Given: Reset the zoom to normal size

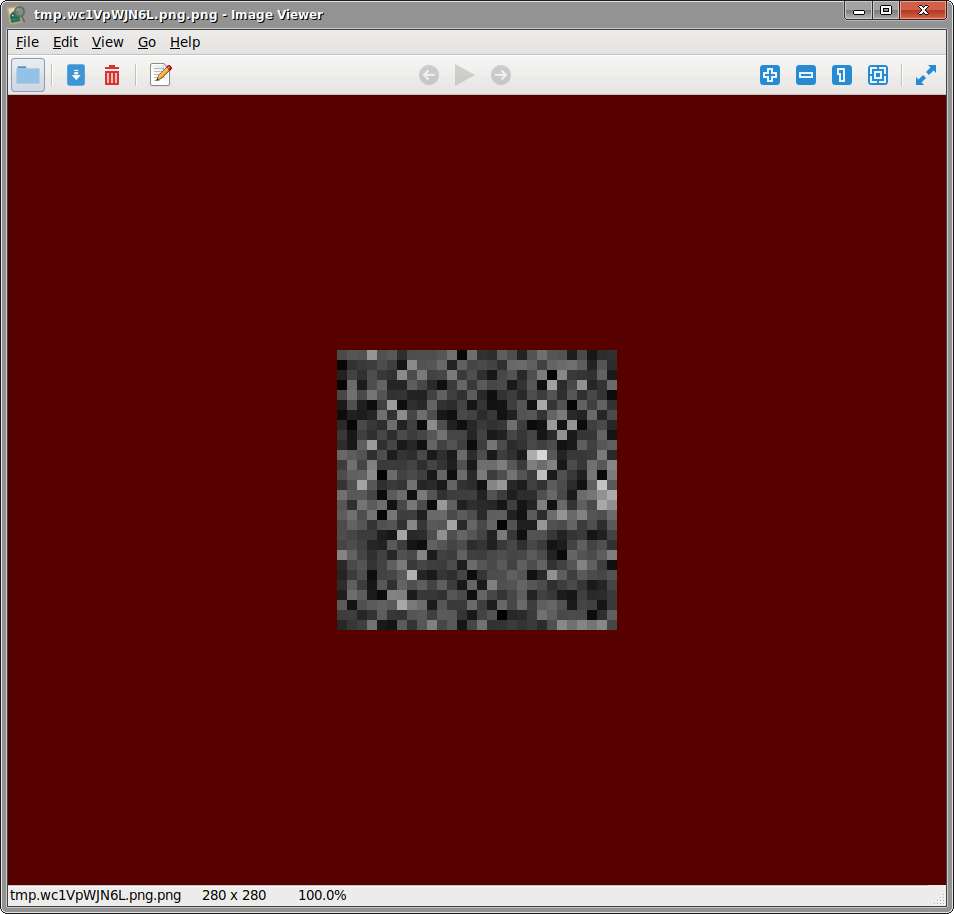Looking at the screenshot, I should [842, 75].
